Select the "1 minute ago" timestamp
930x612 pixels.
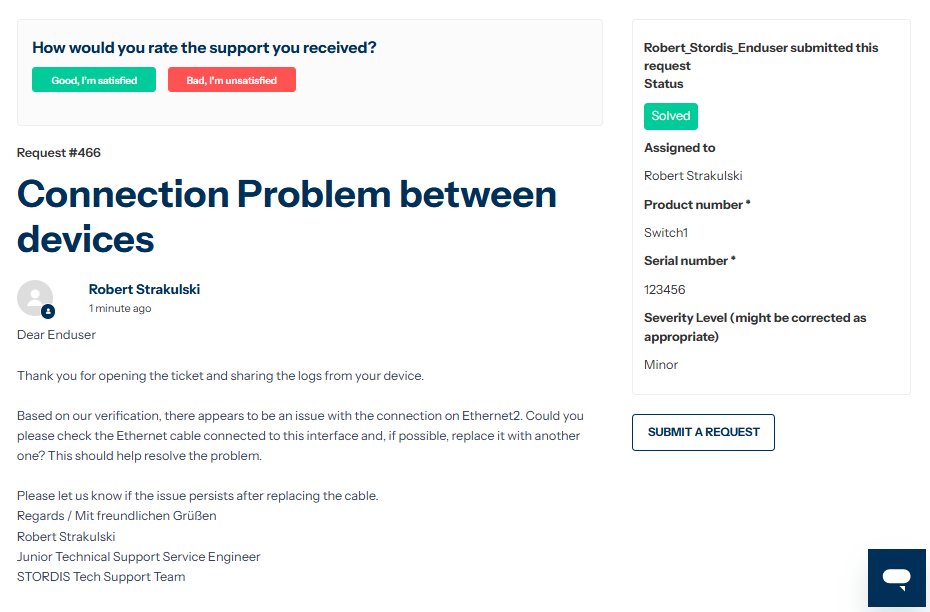(120, 308)
